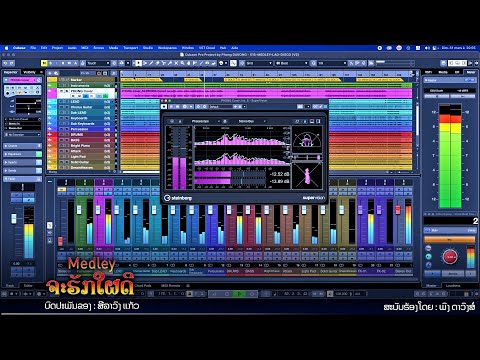The height and width of the screenshot is (360, 480).
Task: Open the No Extension dropdown in the Inspector
Action: coord(22,135)
